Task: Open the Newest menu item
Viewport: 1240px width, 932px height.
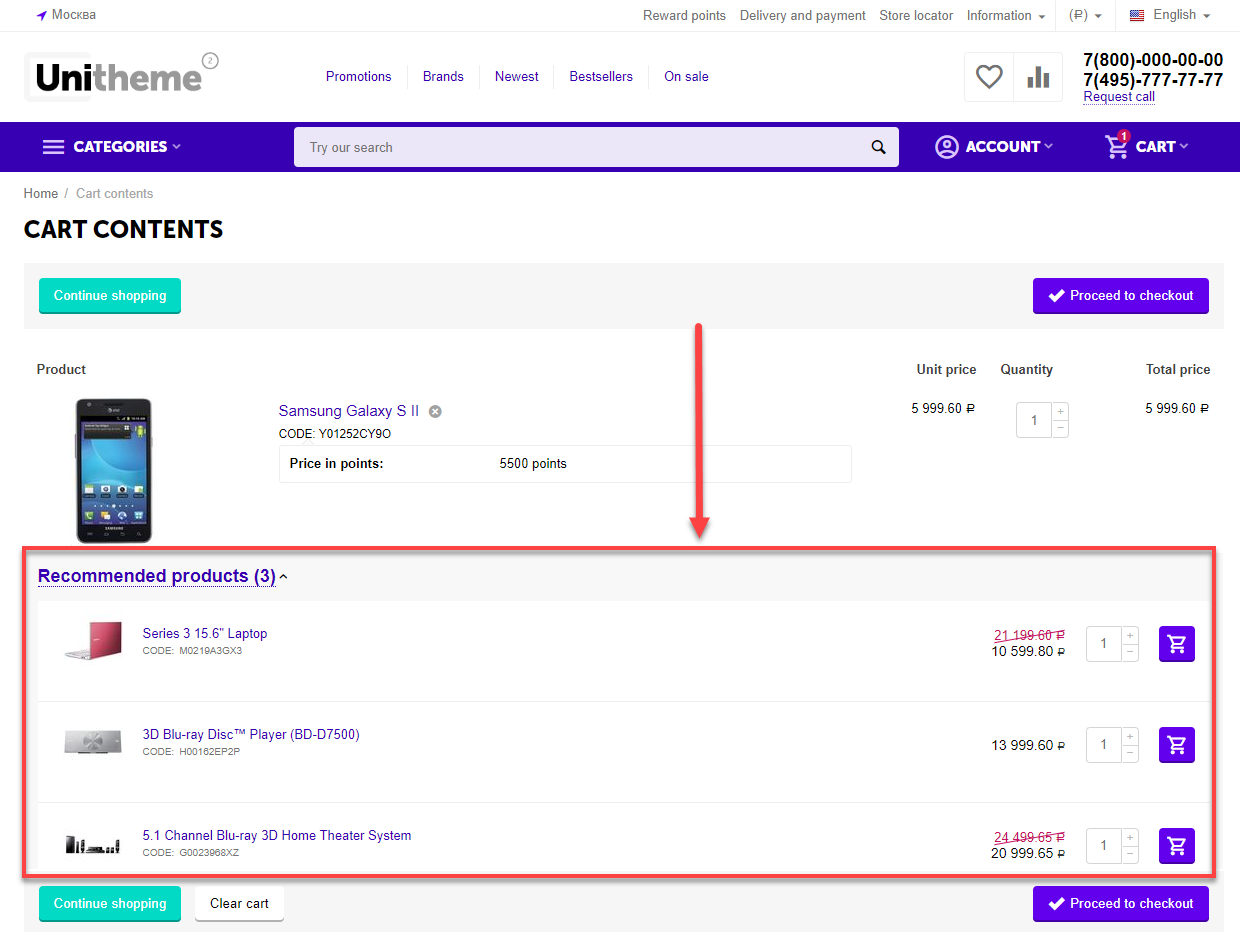Action: (517, 76)
